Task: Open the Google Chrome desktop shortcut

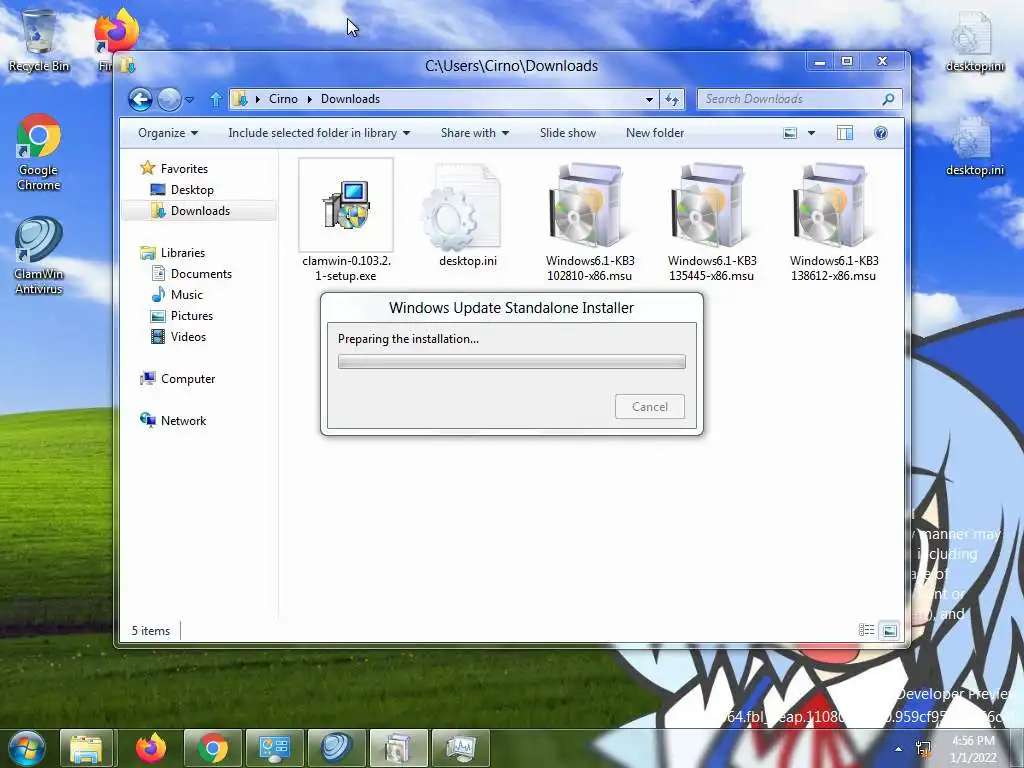Action: [39, 153]
